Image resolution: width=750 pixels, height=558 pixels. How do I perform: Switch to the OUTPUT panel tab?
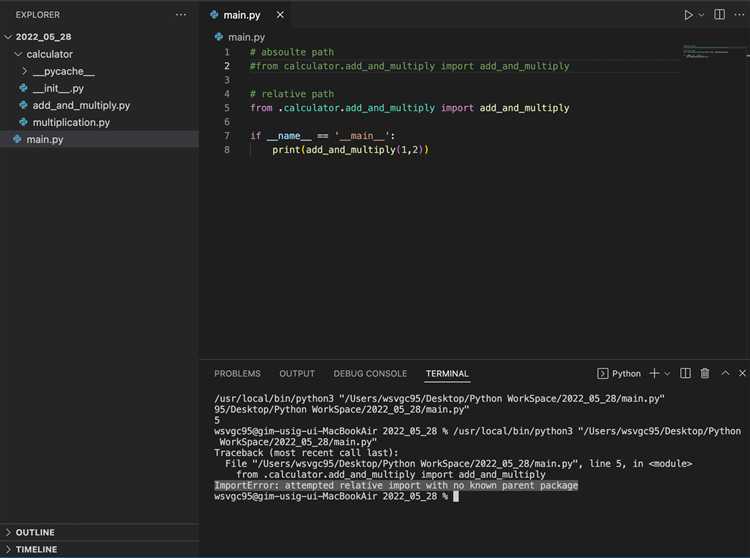(x=297, y=373)
